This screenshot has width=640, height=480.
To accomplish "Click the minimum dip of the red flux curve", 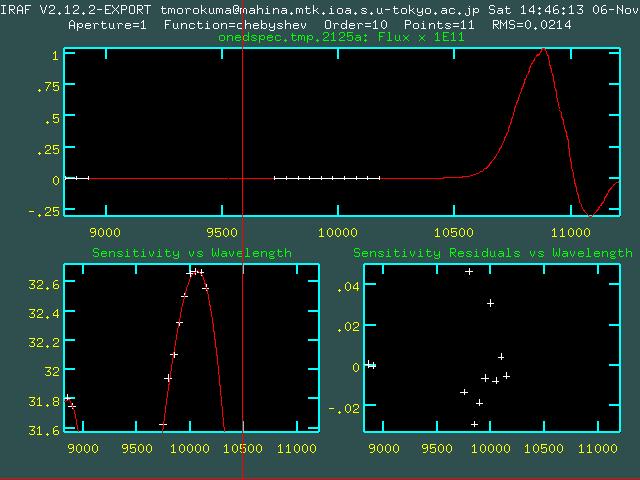I will pos(590,215).
